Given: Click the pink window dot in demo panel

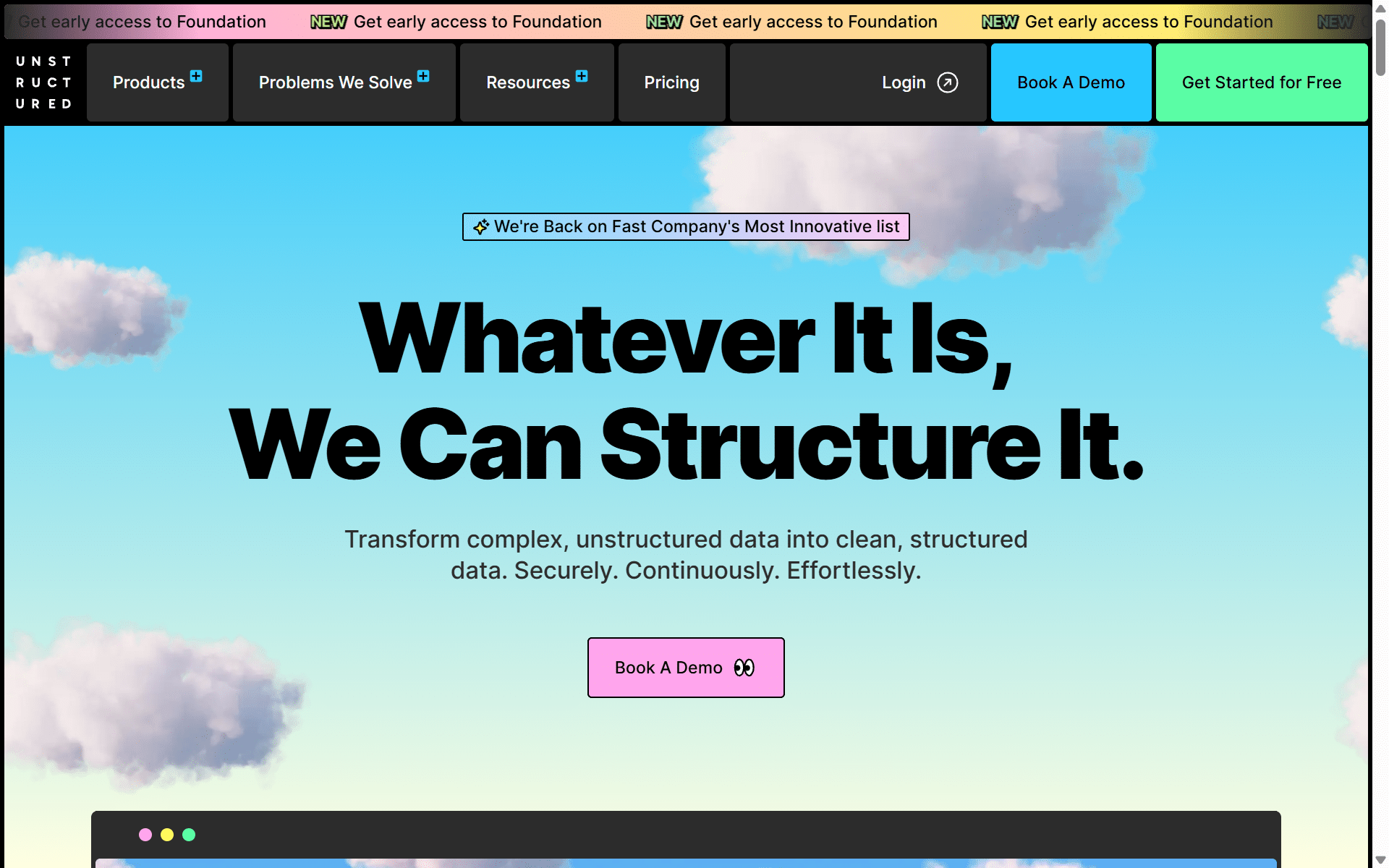Looking at the screenshot, I should click(145, 835).
